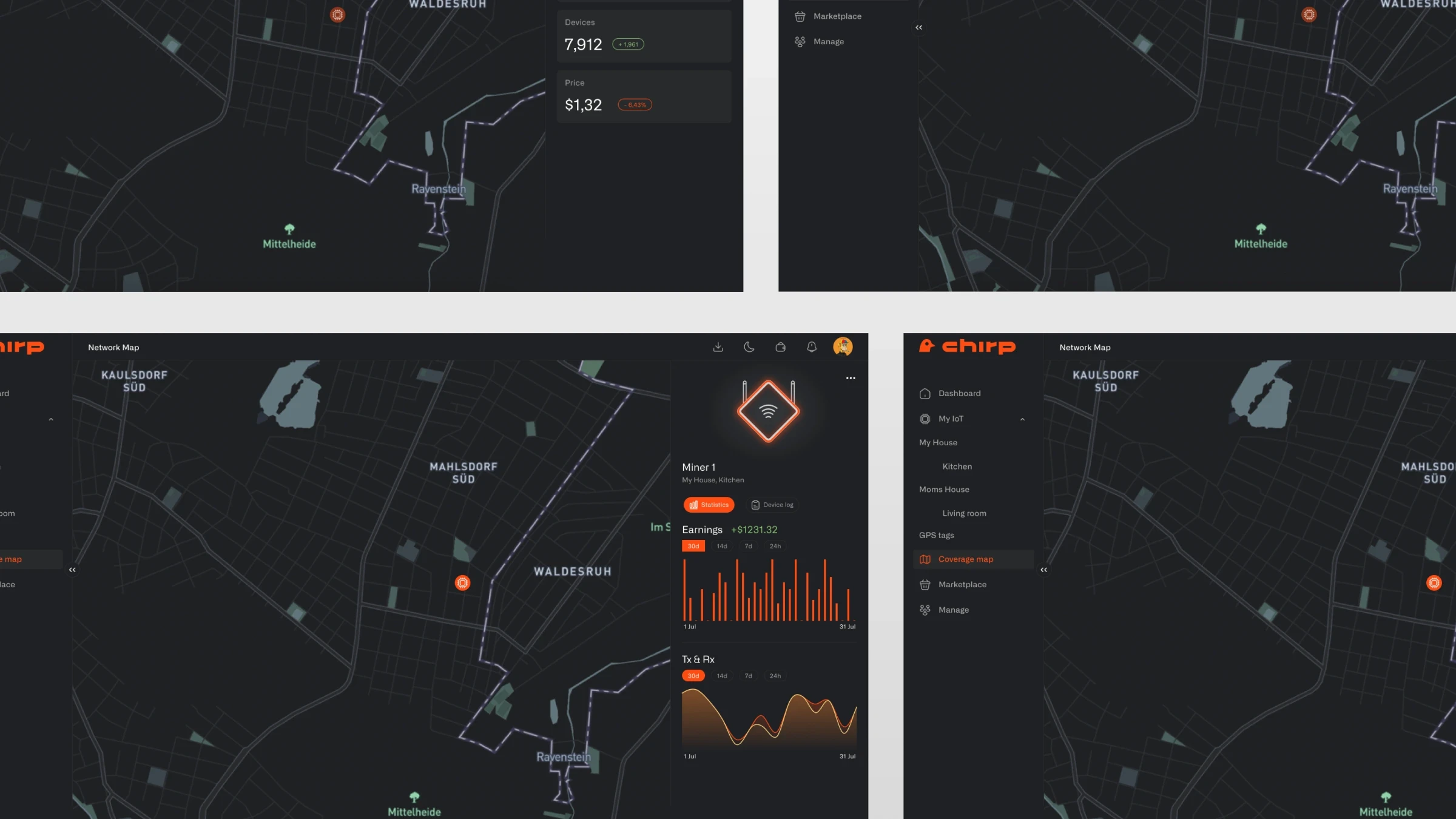Select the 14d range under Earnings

click(721, 546)
